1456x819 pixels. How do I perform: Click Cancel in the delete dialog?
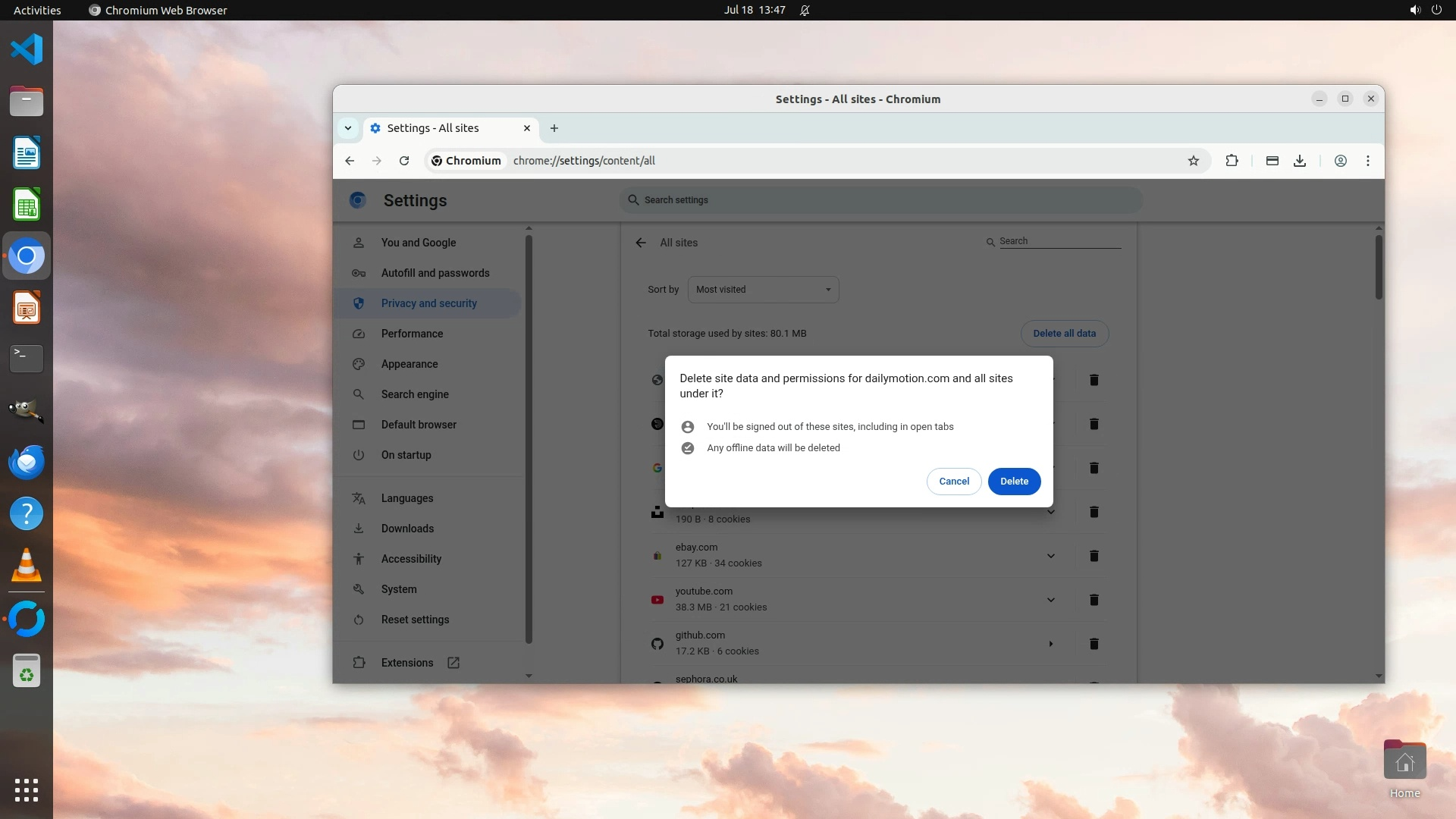tap(953, 482)
